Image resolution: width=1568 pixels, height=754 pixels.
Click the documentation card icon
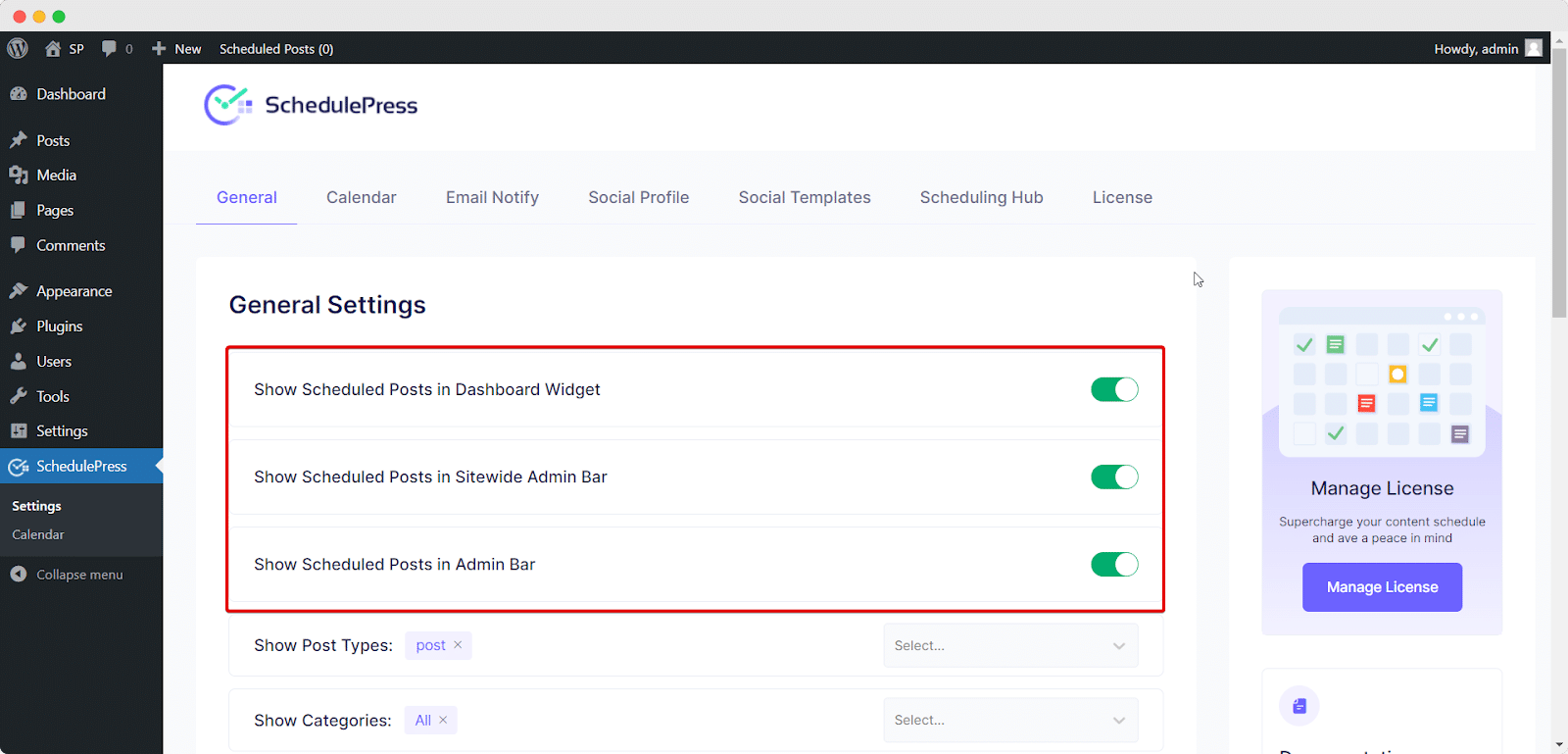[x=1299, y=706]
